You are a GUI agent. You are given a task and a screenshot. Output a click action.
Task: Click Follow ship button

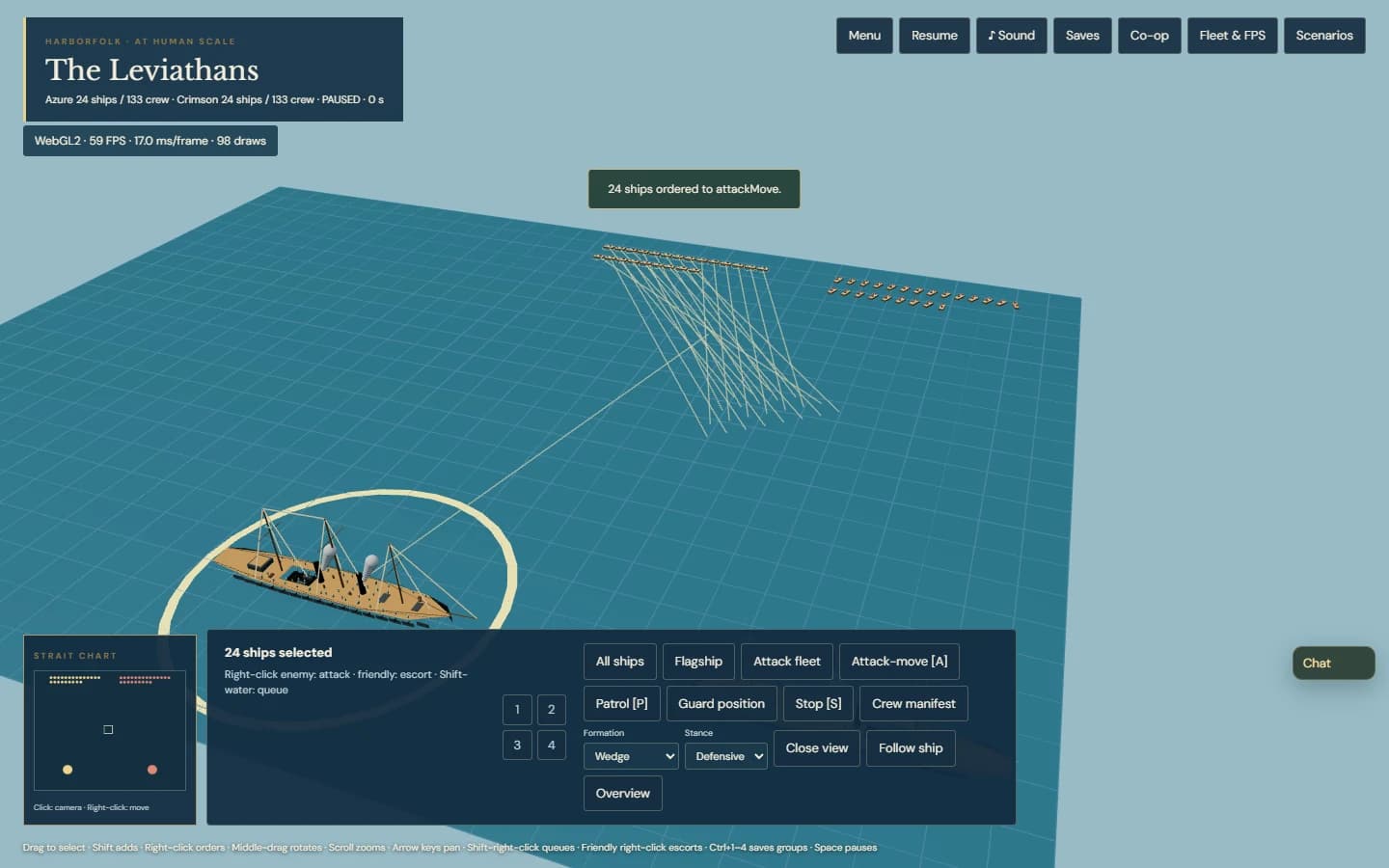pos(911,748)
